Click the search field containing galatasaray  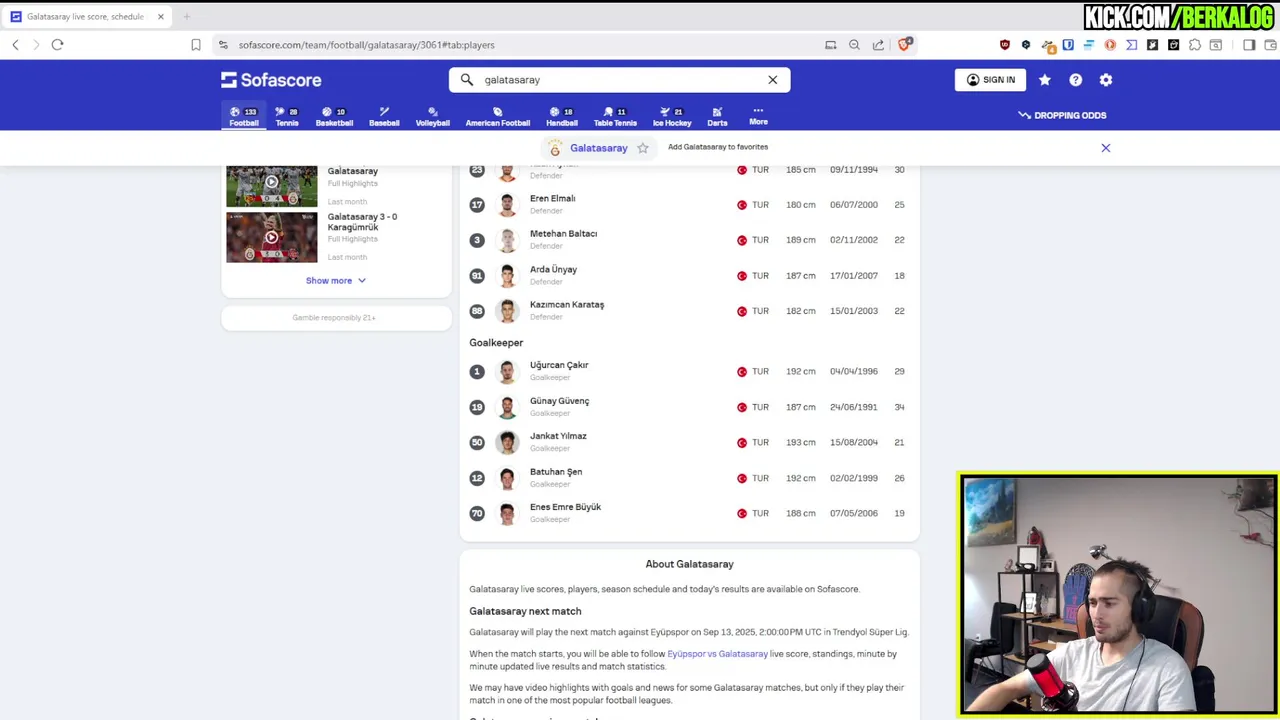coord(619,80)
